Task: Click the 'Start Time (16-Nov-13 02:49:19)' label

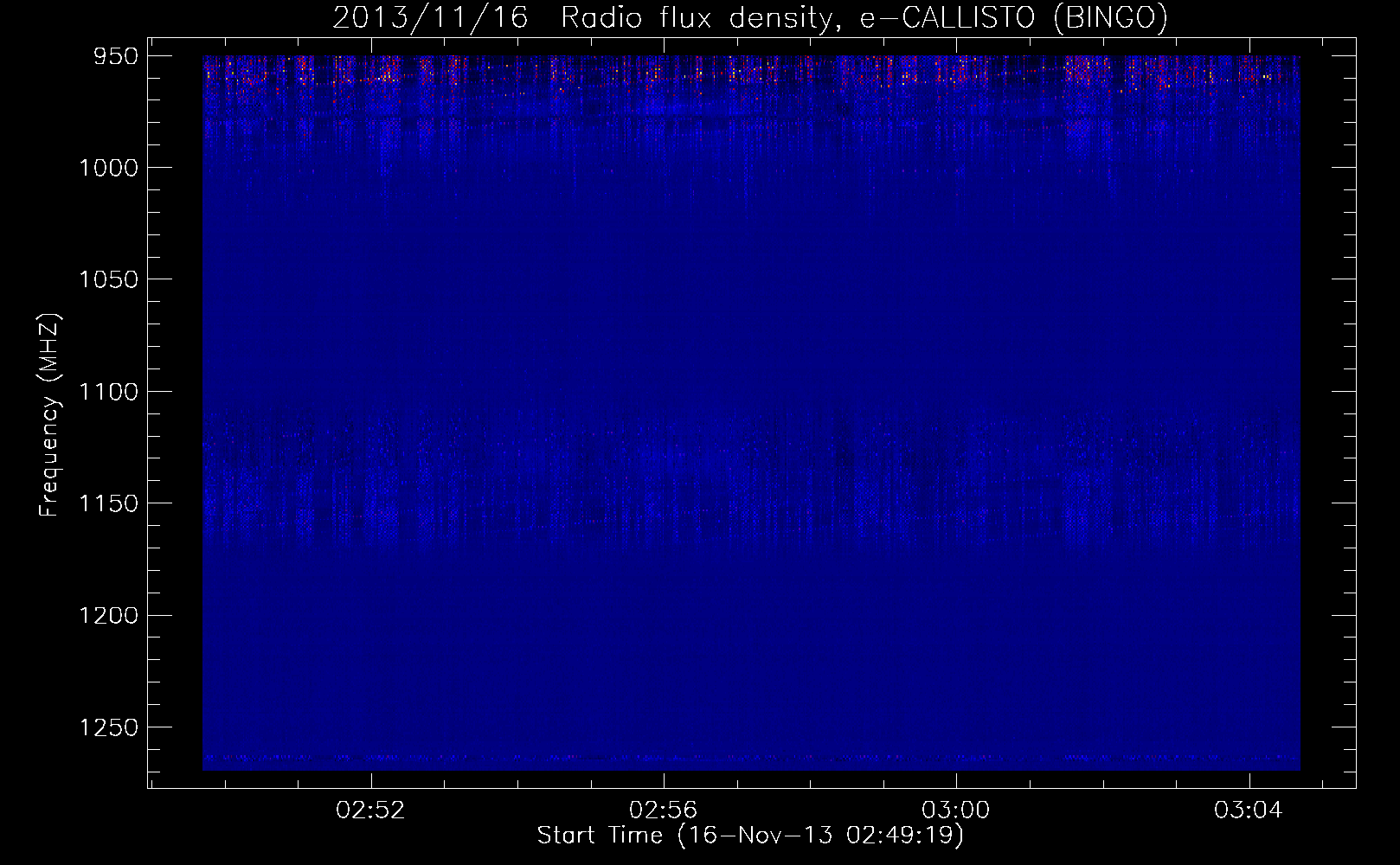Action: (751, 836)
